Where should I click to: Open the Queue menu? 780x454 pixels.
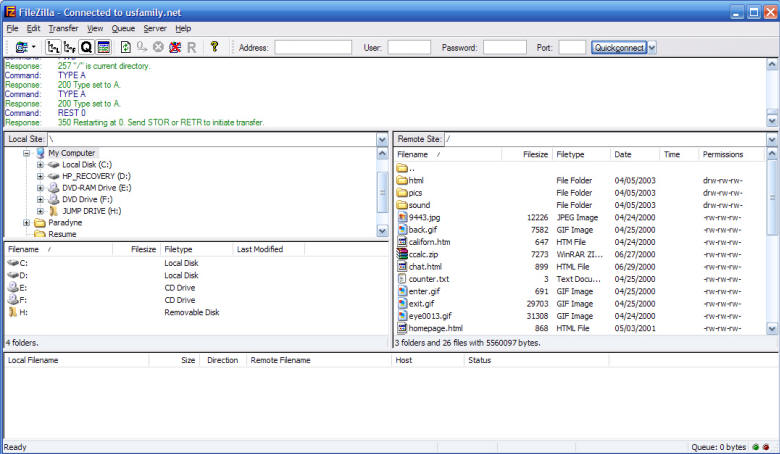[123, 28]
